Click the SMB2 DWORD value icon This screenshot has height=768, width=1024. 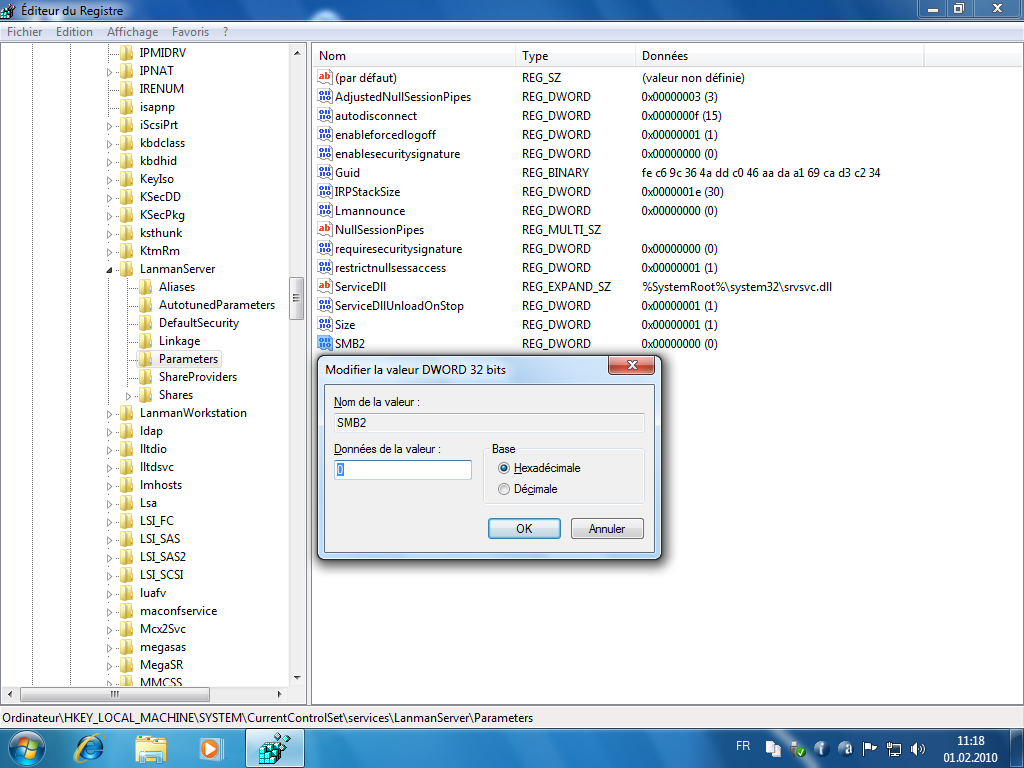[324, 344]
